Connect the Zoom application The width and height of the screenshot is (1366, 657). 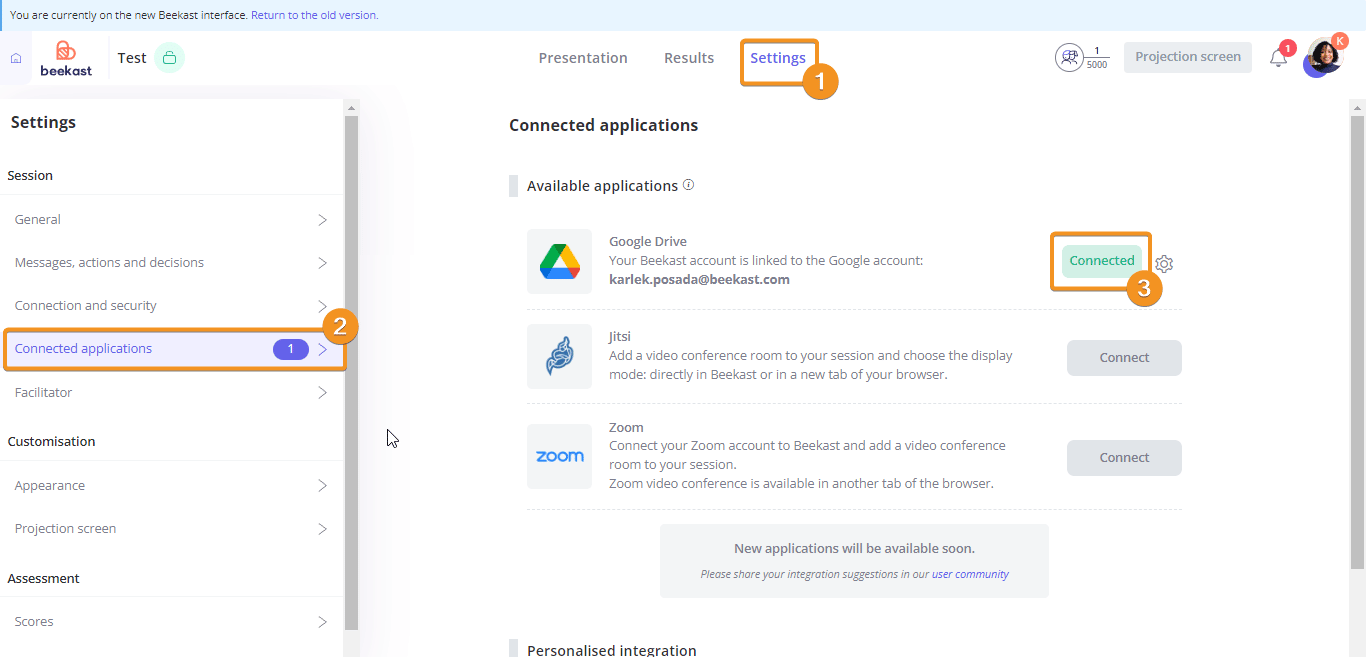[x=1124, y=457]
